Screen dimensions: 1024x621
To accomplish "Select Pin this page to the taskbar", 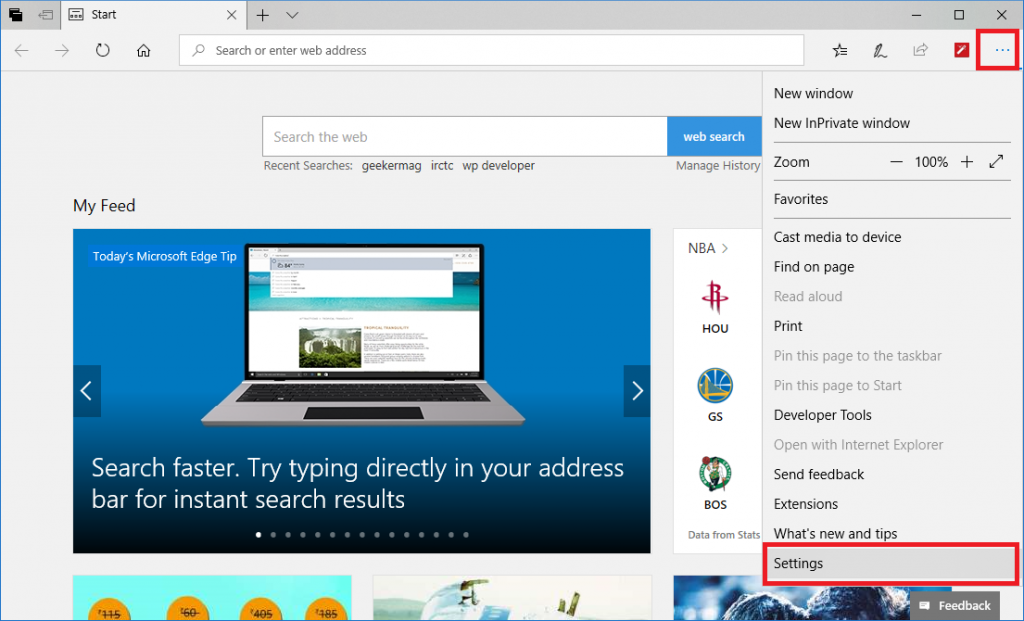I will (857, 356).
